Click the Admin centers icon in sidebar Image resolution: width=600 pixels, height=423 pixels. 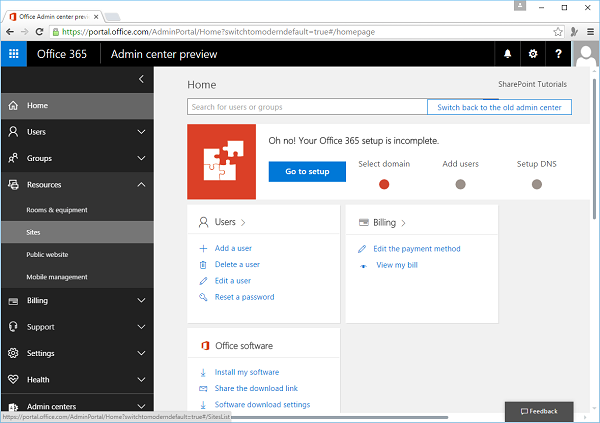(x=13, y=407)
